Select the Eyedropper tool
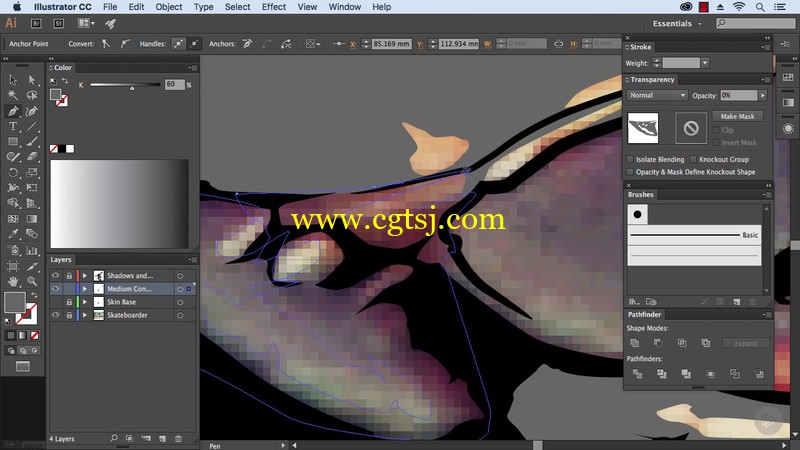This screenshot has height=450, width=800. (x=13, y=234)
